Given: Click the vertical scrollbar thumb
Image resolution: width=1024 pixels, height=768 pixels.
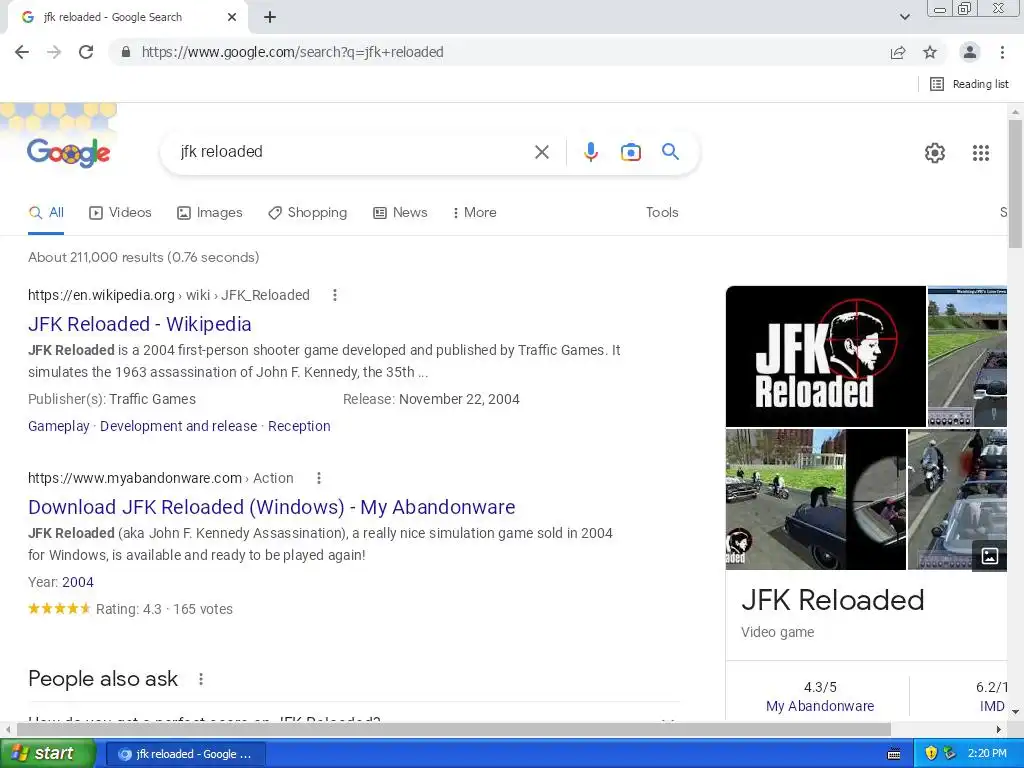Looking at the screenshot, I should pos(1015,184).
